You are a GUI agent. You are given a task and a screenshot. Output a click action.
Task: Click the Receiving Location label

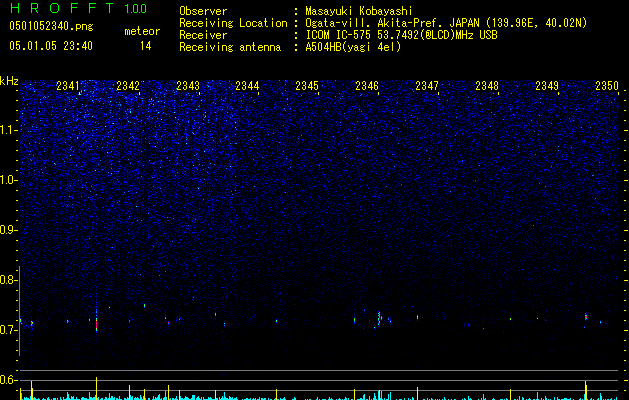[x=233, y=23]
